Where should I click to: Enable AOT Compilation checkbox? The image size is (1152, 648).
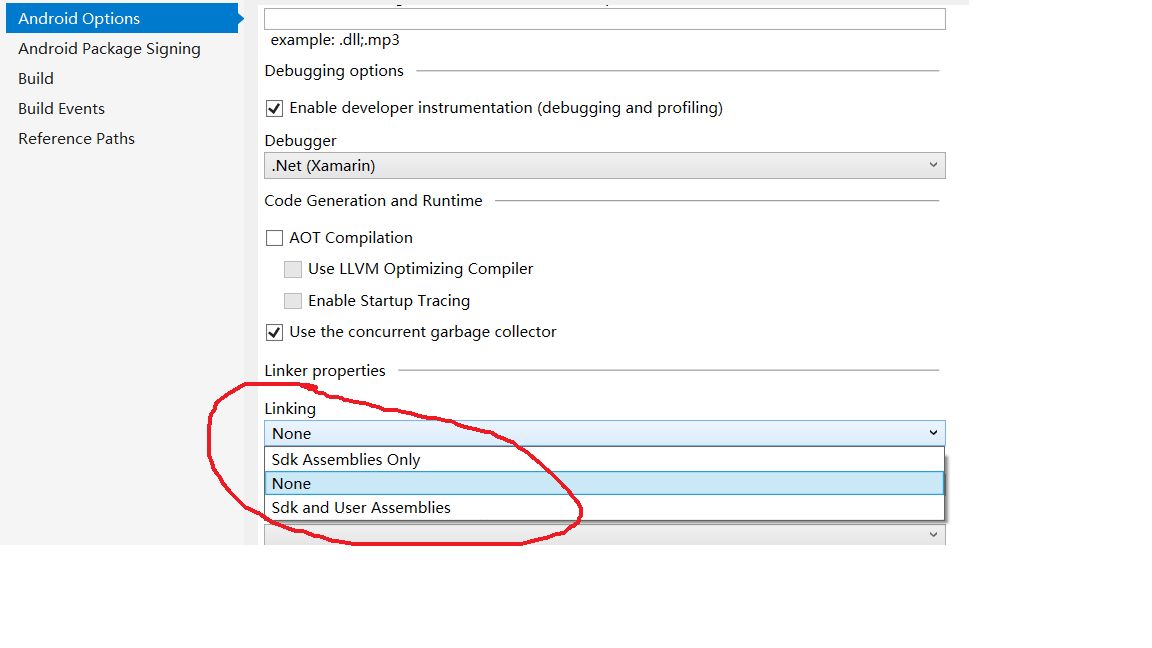coord(274,238)
